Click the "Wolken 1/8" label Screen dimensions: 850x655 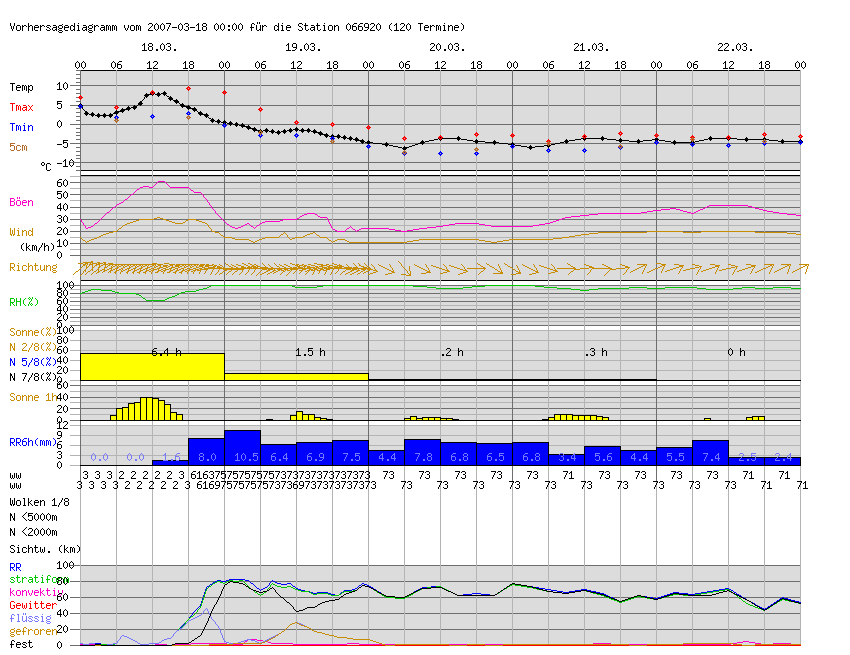(39, 502)
